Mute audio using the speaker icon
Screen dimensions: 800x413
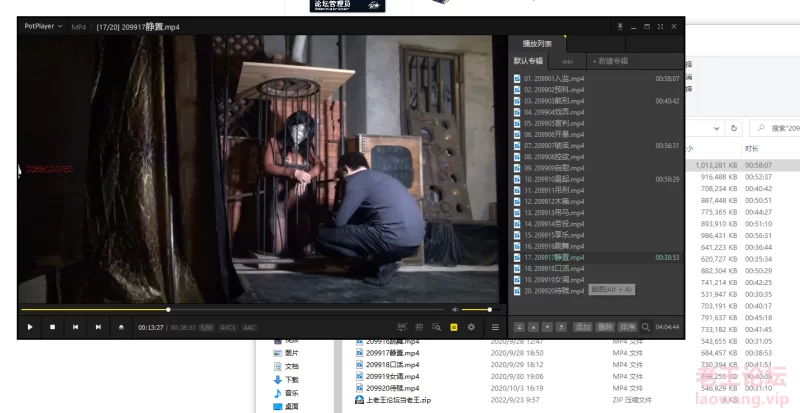(455, 309)
